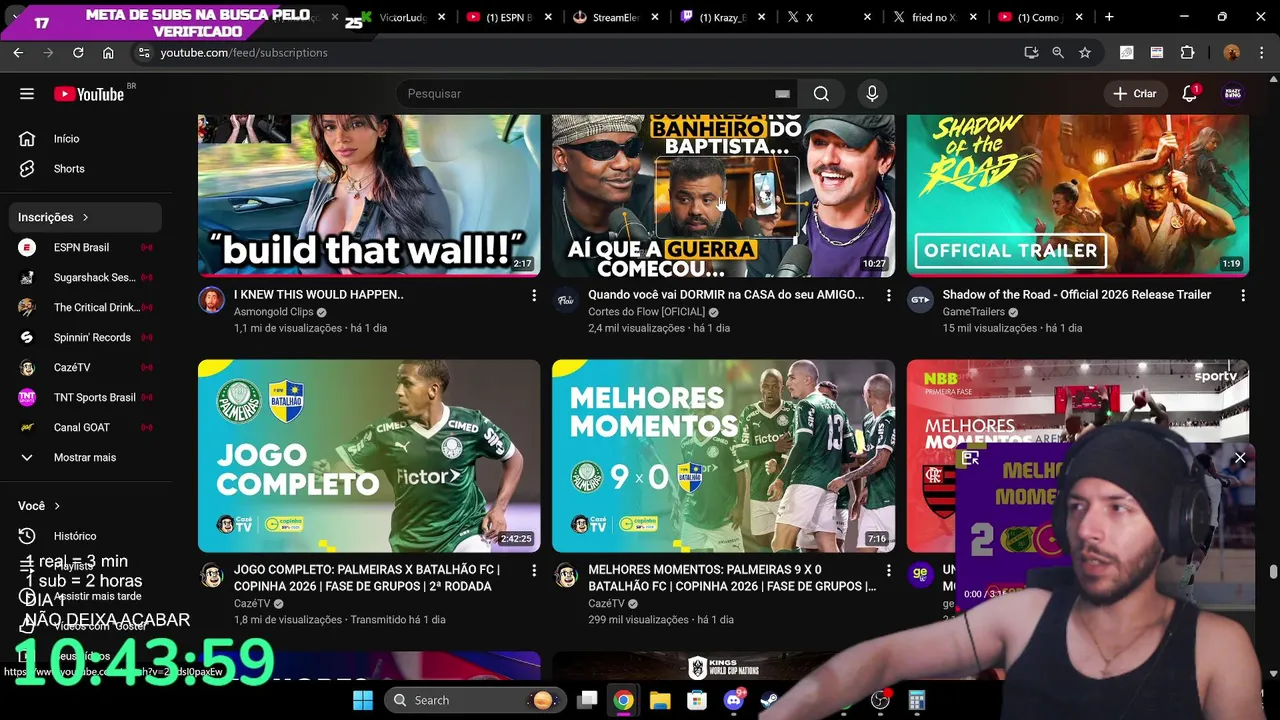Open options for I KNEW THIS WOULD HAPPEN video
Image resolution: width=1280 pixels, height=720 pixels.
pyautogui.click(x=534, y=296)
